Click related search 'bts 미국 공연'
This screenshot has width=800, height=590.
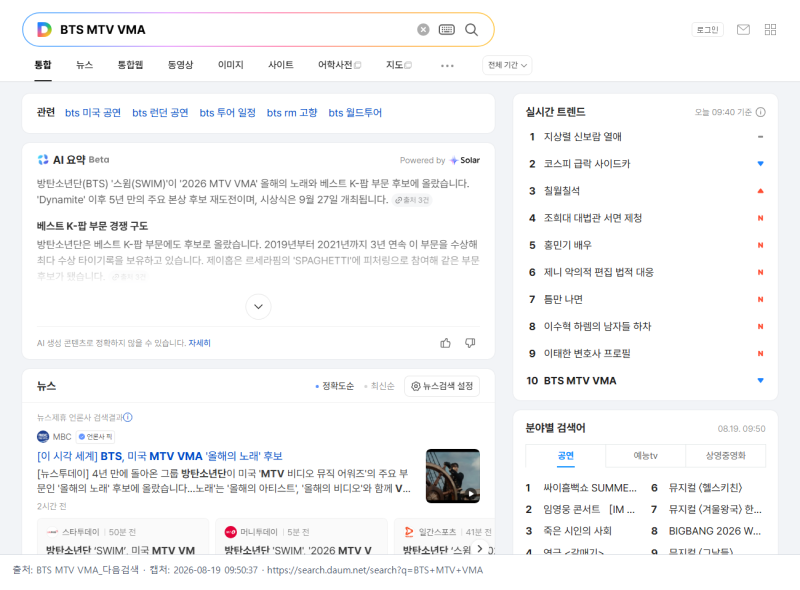(93, 112)
